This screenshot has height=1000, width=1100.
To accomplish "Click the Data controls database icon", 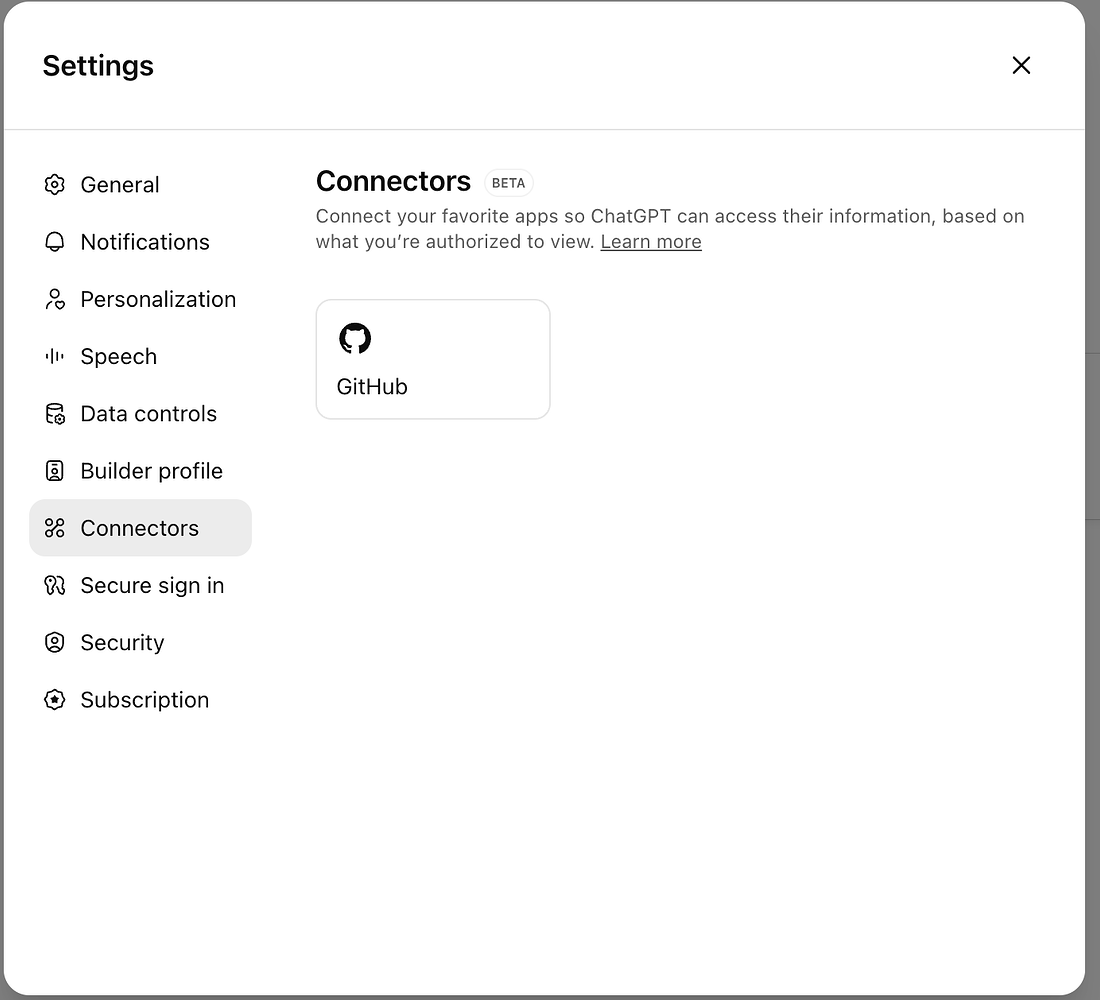I will pos(55,413).
